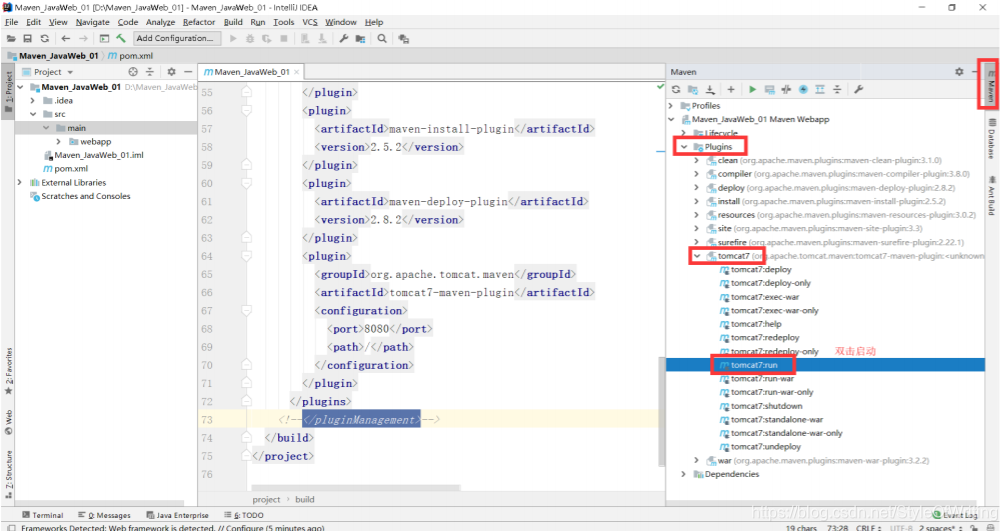Open Maven Settings wrench icon
This screenshot has height=531, width=1007.
[859, 89]
